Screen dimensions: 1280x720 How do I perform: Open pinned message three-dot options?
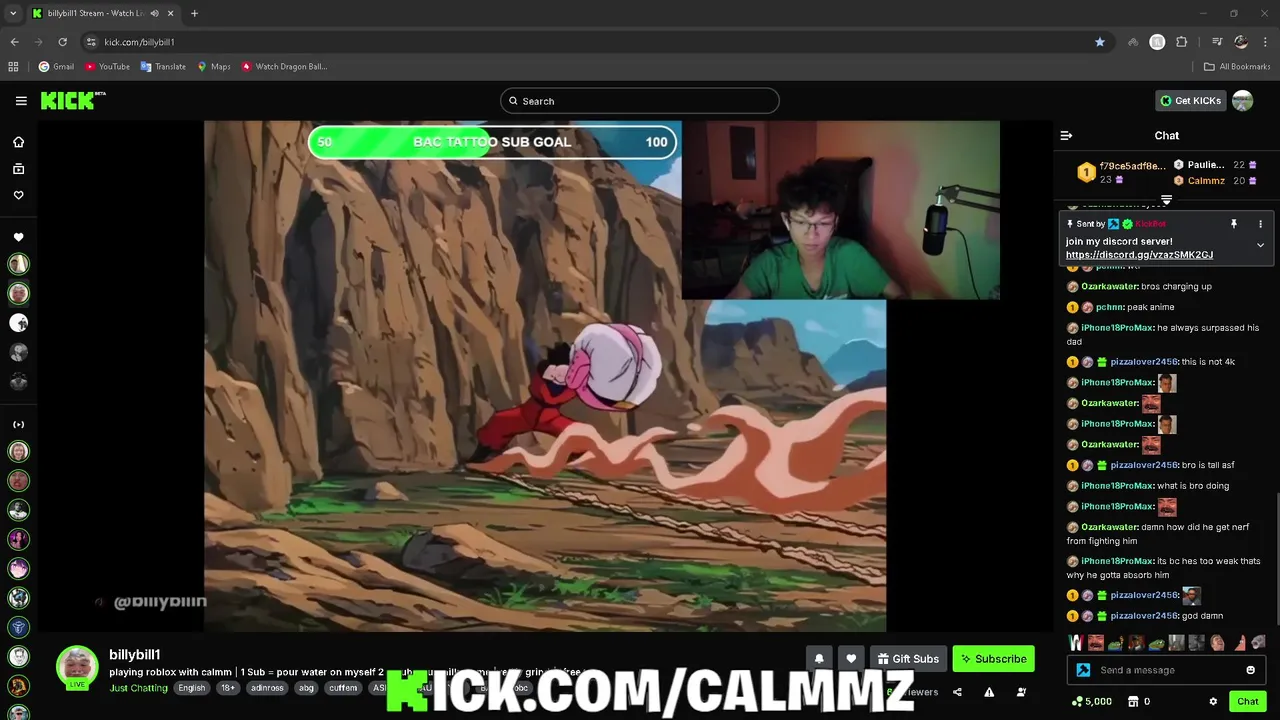1260,224
